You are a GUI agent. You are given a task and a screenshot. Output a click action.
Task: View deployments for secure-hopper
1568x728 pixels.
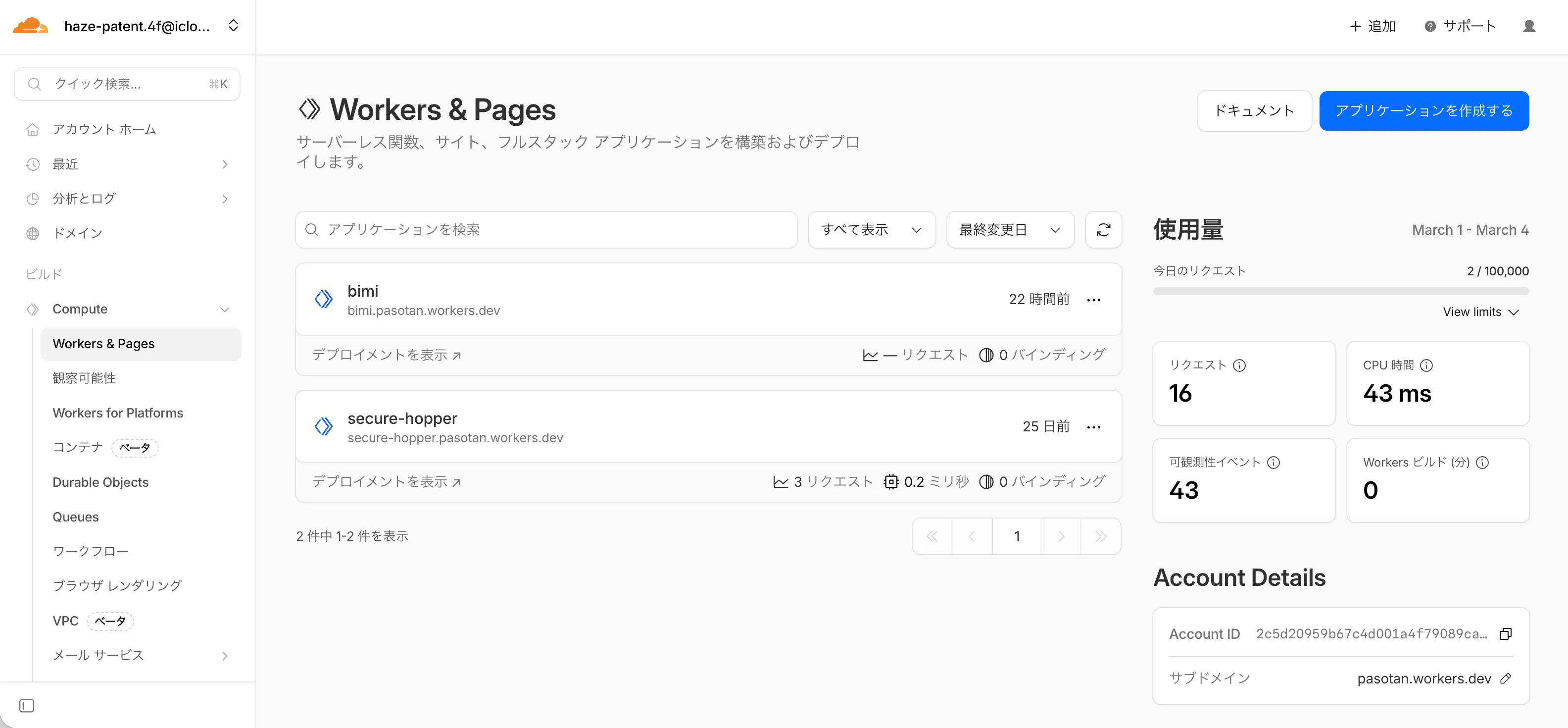coord(386,481)
